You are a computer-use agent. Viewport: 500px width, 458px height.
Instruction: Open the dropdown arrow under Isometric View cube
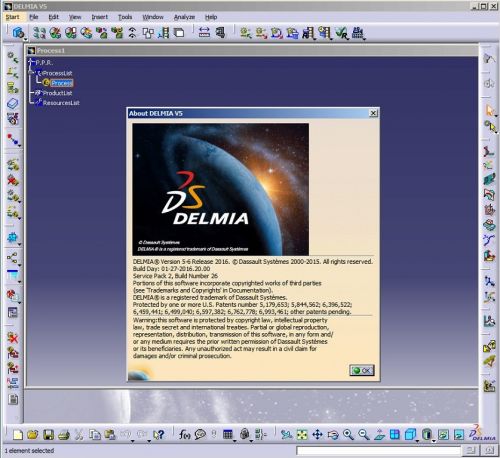(417, 441)
